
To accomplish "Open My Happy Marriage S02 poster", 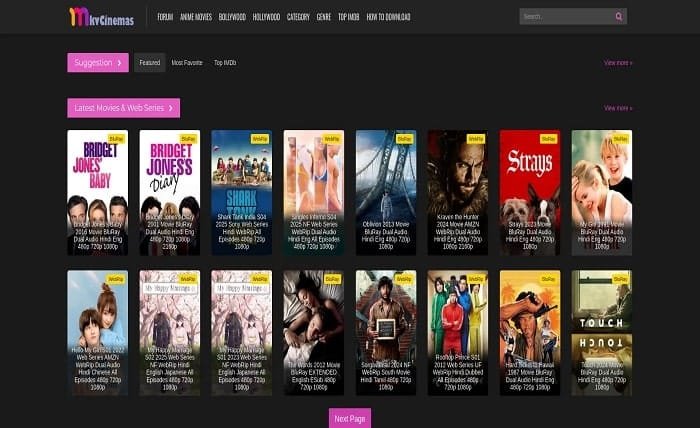I will tap(170, 332).
